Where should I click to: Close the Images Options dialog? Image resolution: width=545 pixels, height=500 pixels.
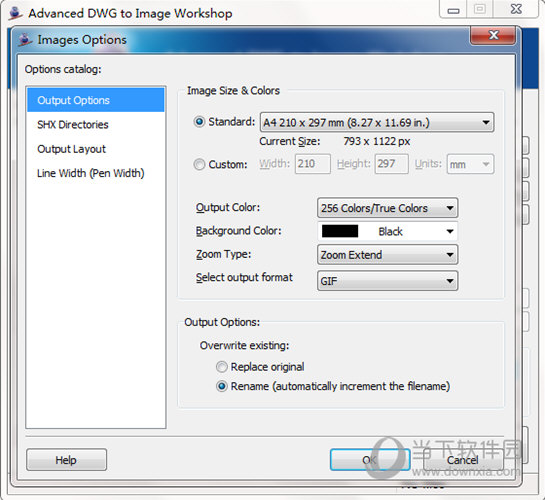click(x=493, y=35)
